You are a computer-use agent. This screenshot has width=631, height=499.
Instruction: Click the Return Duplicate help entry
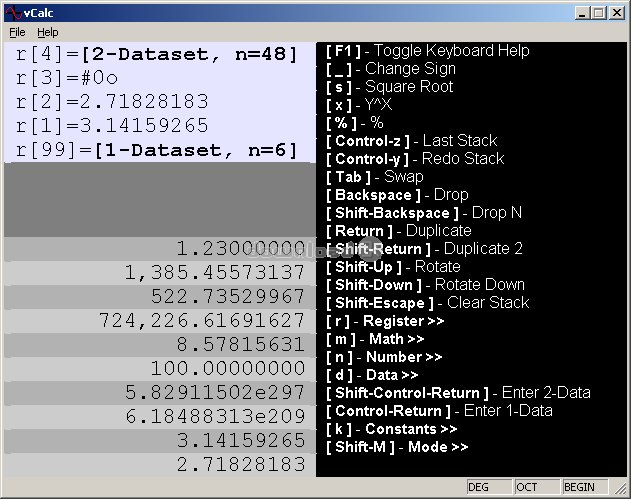(398, 231)
